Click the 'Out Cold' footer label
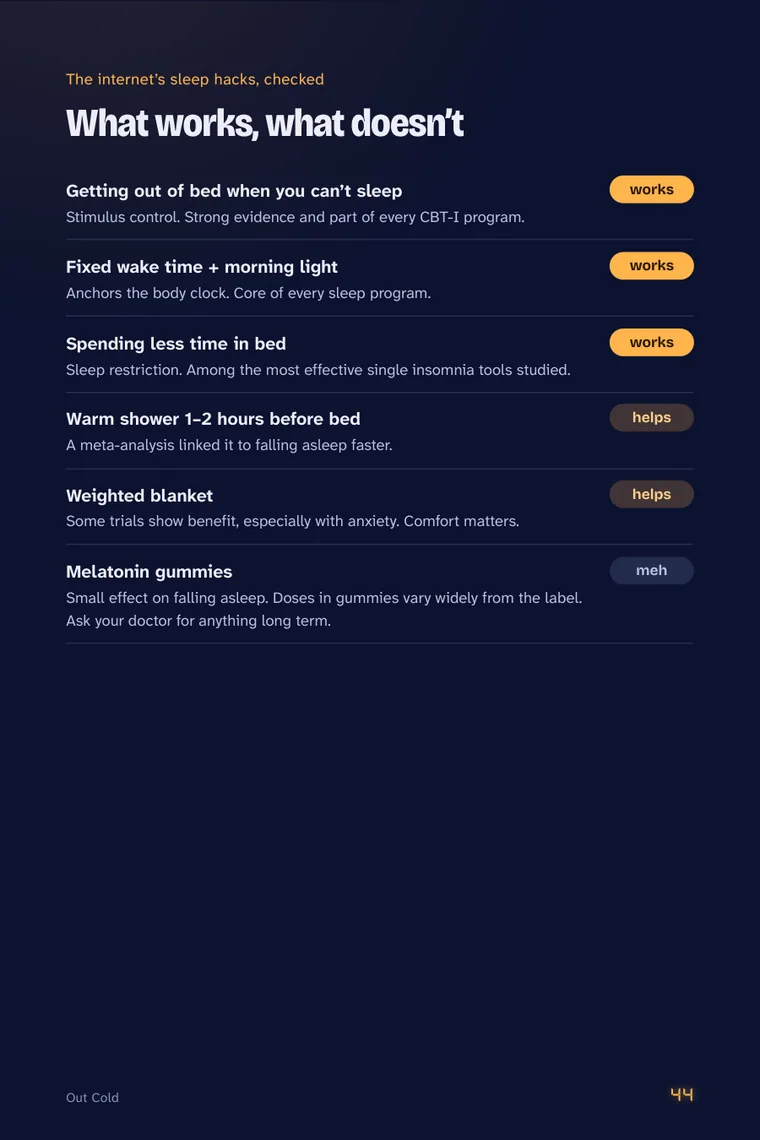760x1140 pixels. pyautogui.click(x=92, y=1098)
